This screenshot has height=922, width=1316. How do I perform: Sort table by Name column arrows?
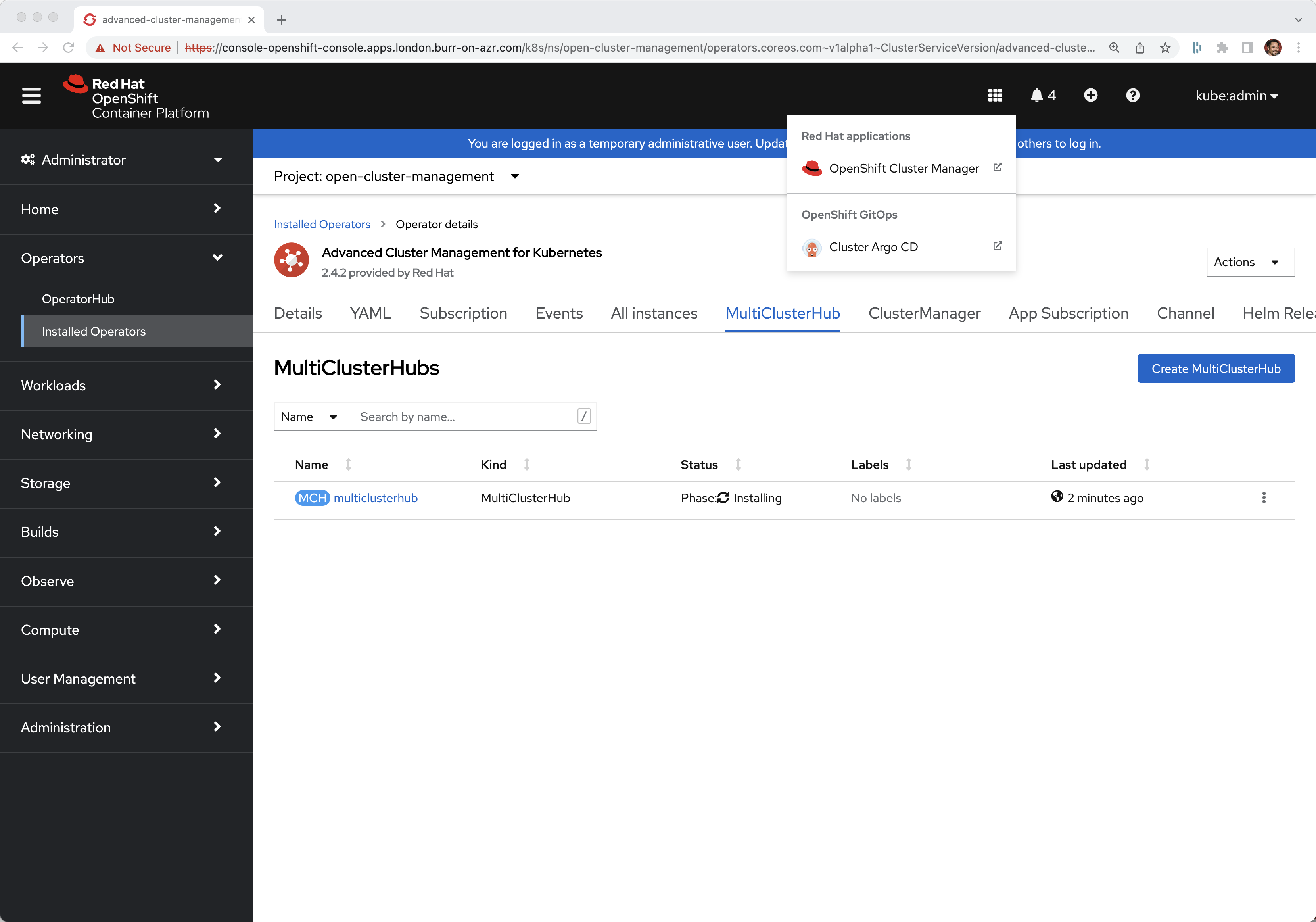tap(348, 465)
